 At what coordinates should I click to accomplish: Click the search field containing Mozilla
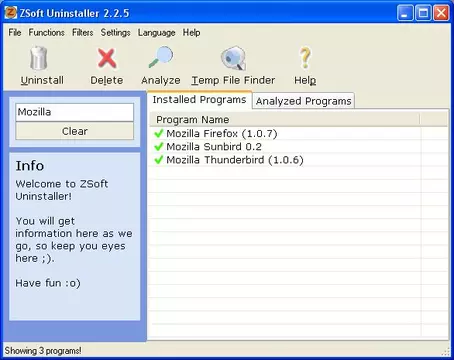point(75,112)
